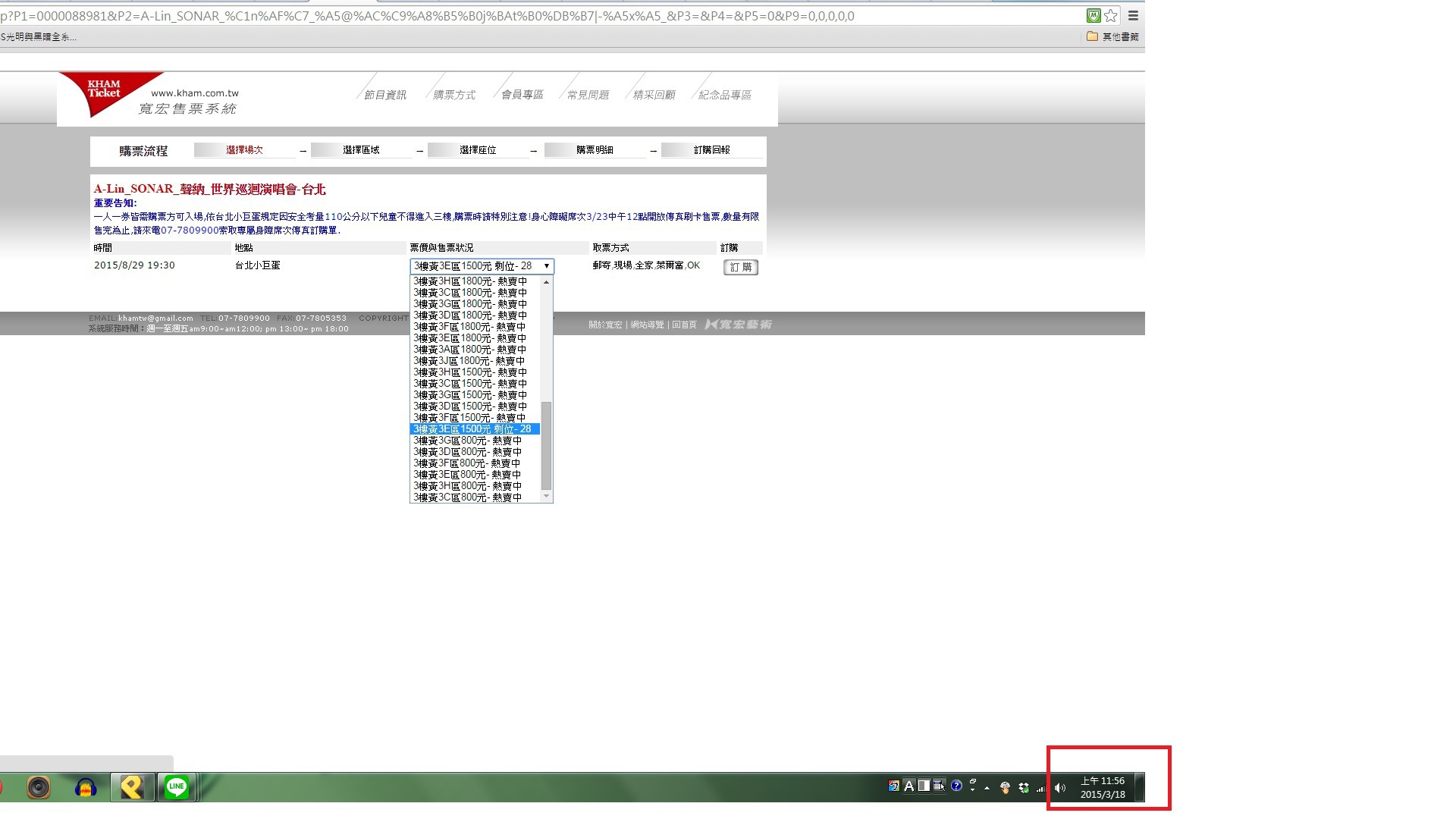Click the 訂購 order button
This screenshot has width=1456, height=819.
point(740,267)
